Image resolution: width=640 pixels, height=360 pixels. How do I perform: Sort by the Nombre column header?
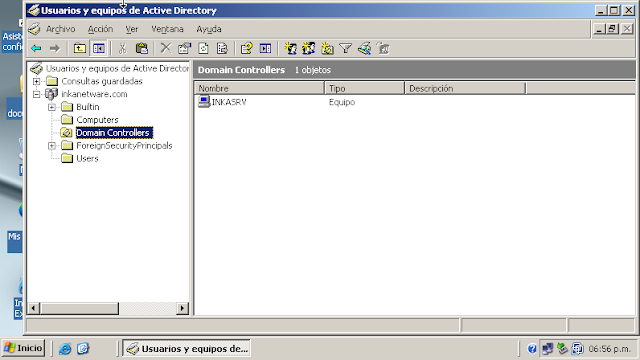(x=259, y=88)
